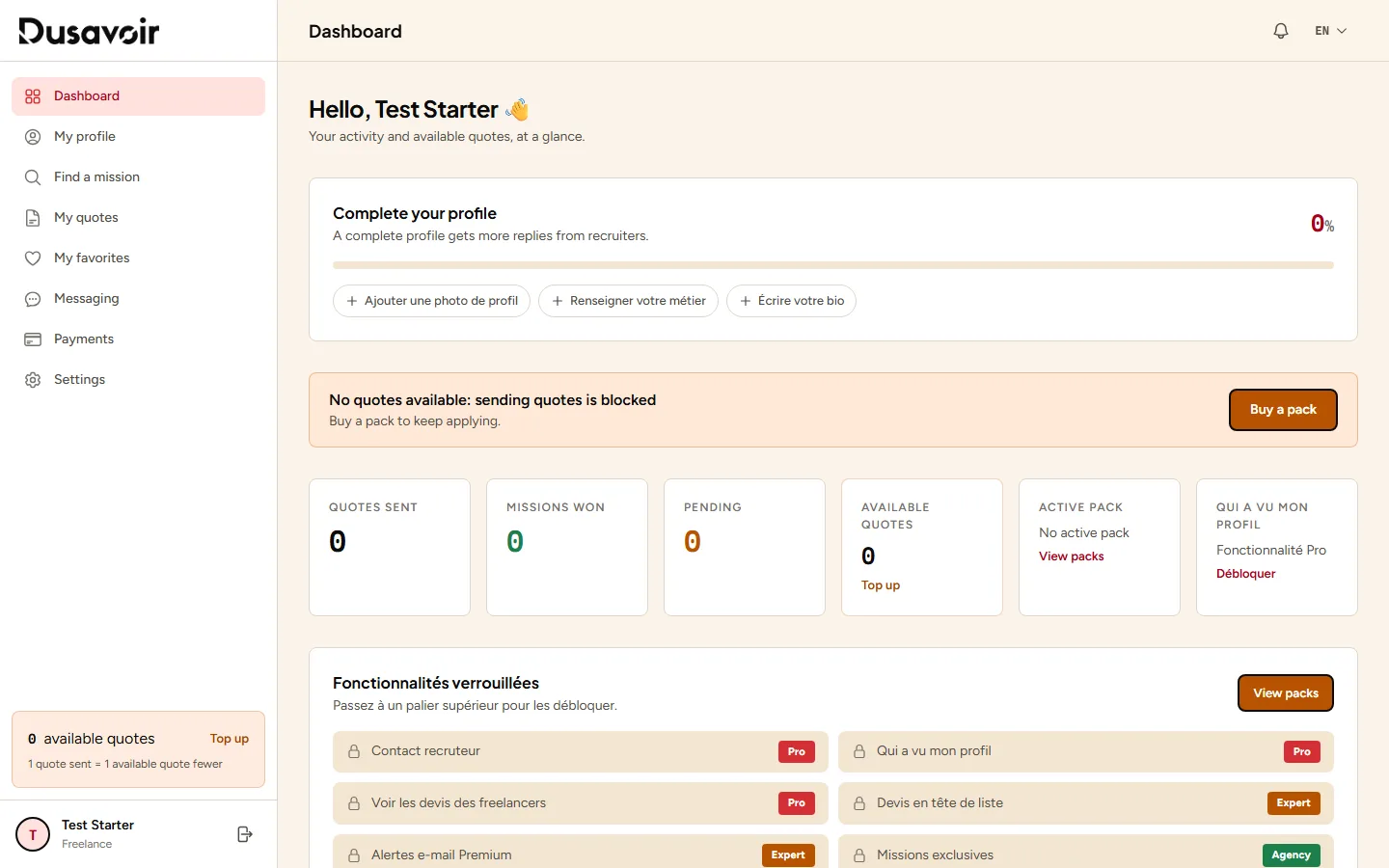Screen dimensions: 1389x868
Task: Click lock icon for Devis en tête de liste
Action: pos(859,803)
